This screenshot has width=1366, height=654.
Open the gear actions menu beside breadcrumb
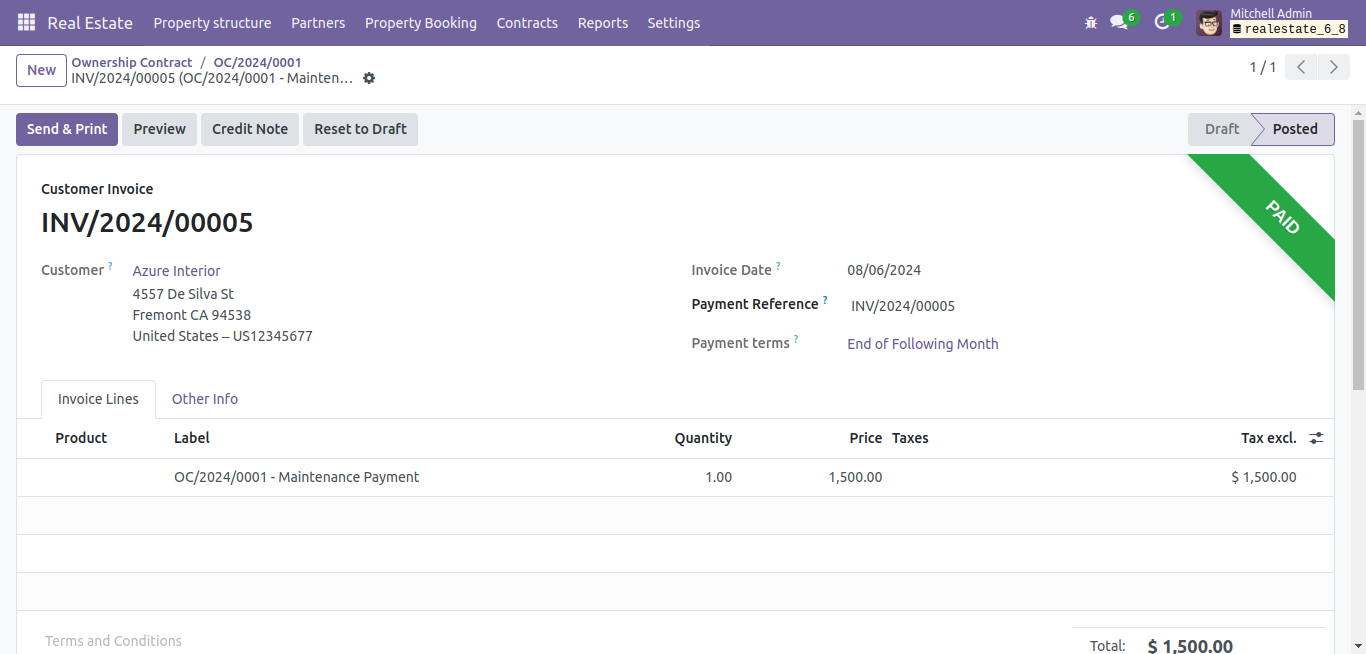(x=369, y=78)
